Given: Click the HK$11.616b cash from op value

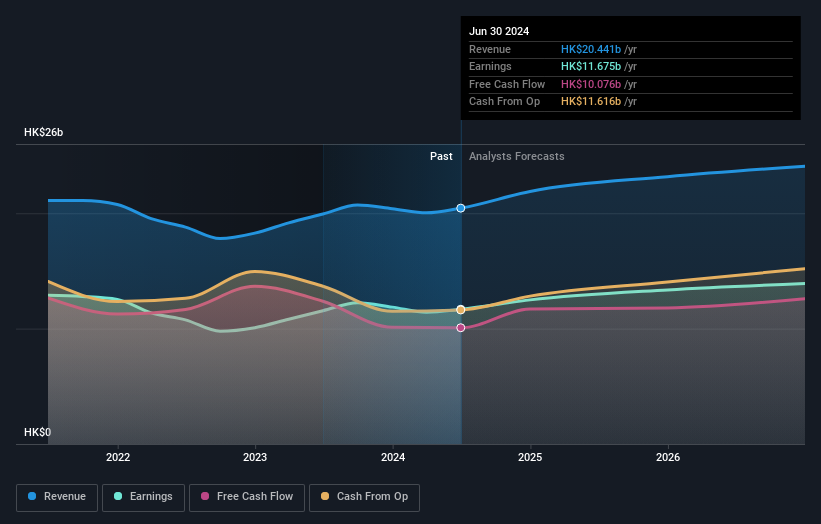Looking at the screenshot, I should [x=591, y=102].
